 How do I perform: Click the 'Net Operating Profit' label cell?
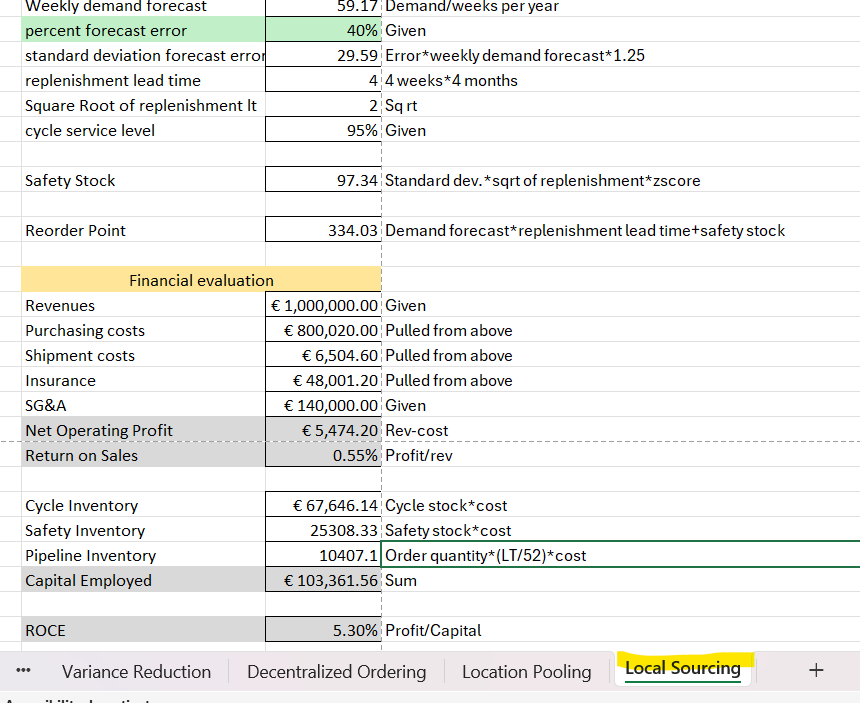pos(143,430)
